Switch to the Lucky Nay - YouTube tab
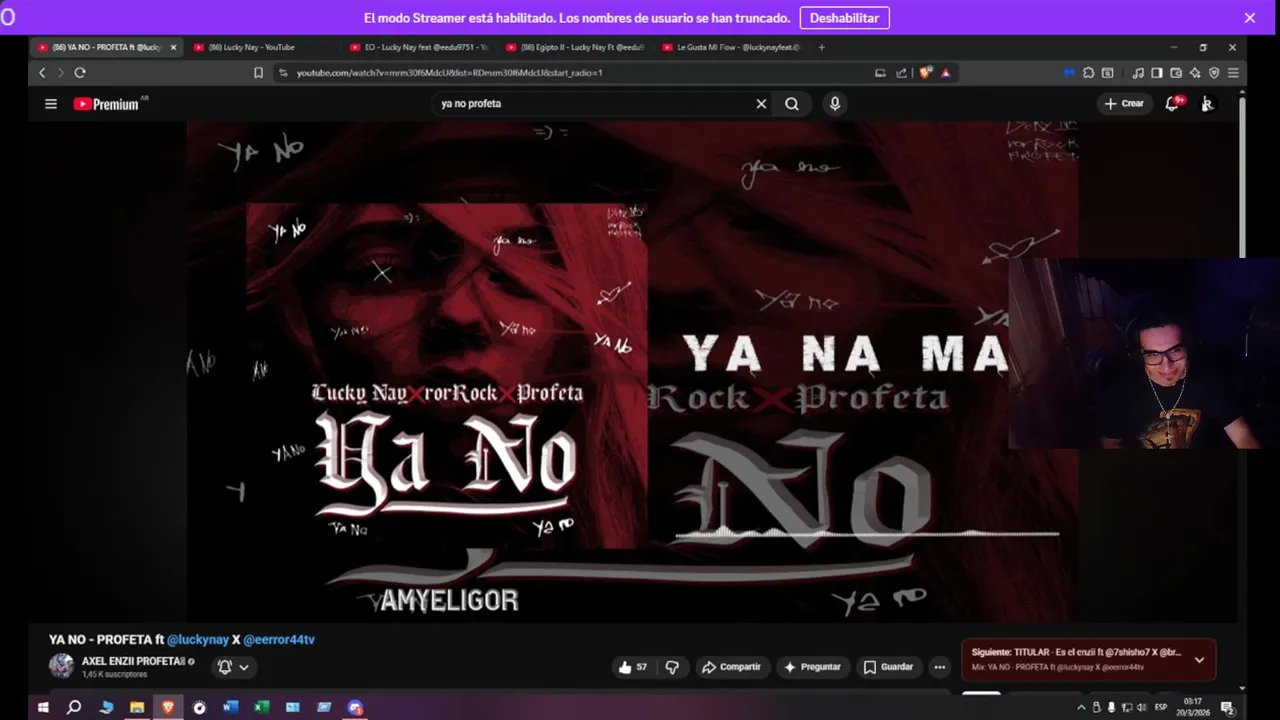1280x720 pixels. coord(251,47)
